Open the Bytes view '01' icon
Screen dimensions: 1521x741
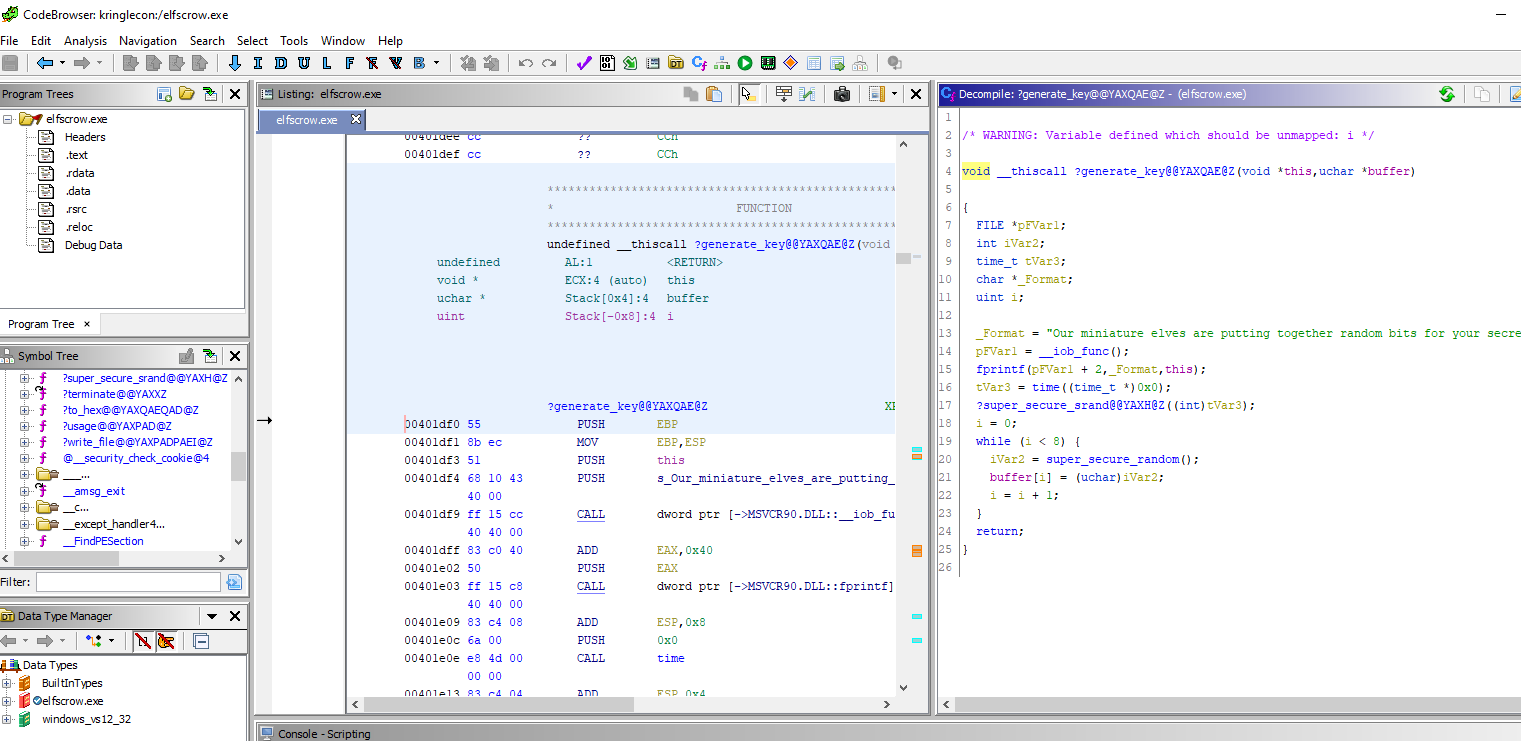pyautogui.click(x=608, y=63)
